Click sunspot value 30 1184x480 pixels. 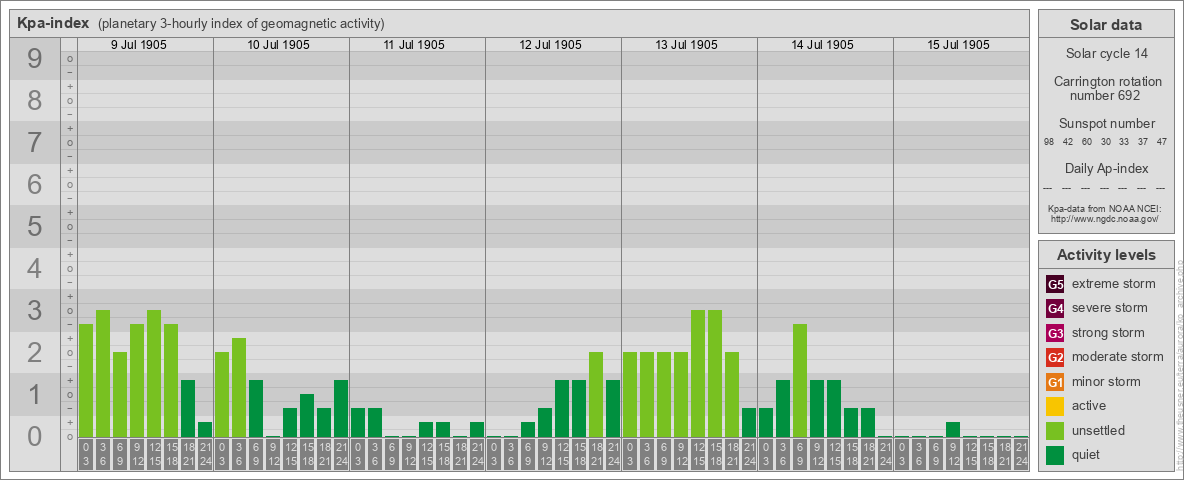(1105, 142)
